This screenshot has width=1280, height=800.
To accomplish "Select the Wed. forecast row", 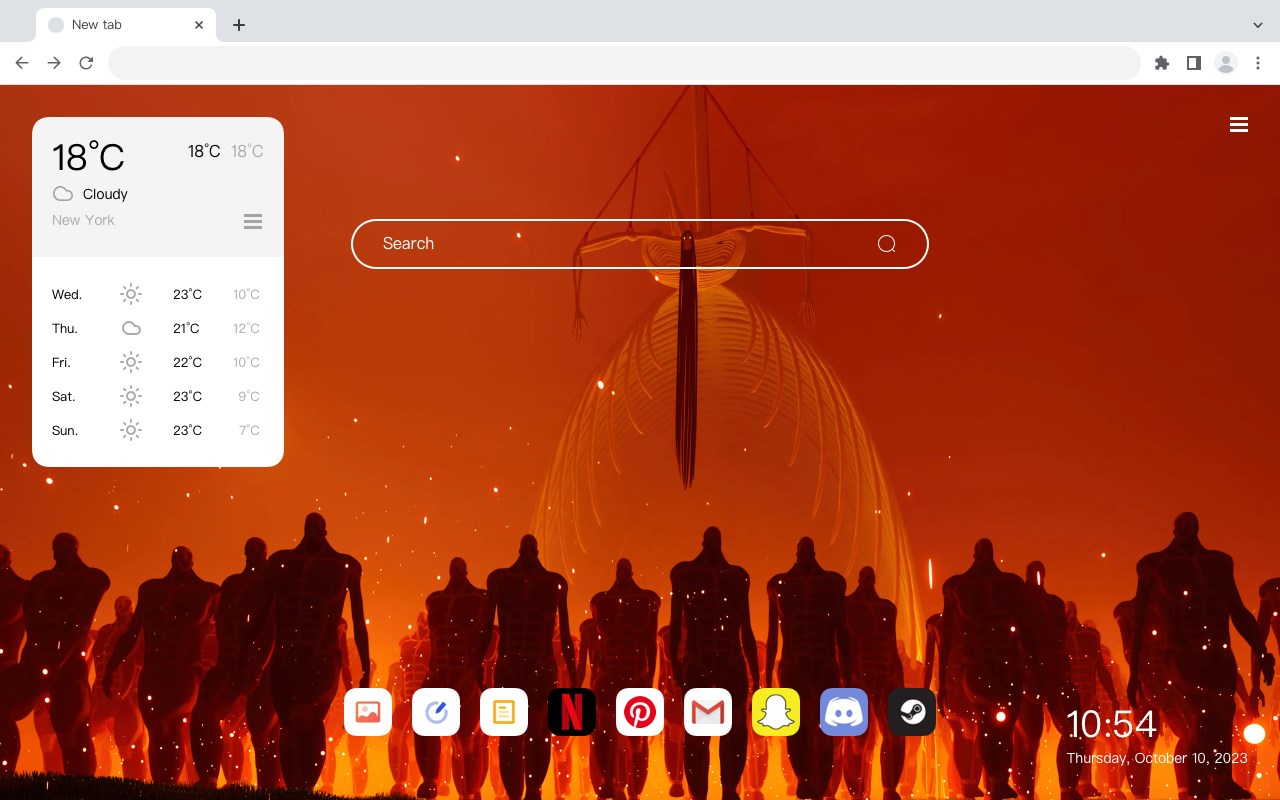I will (157, 294).
